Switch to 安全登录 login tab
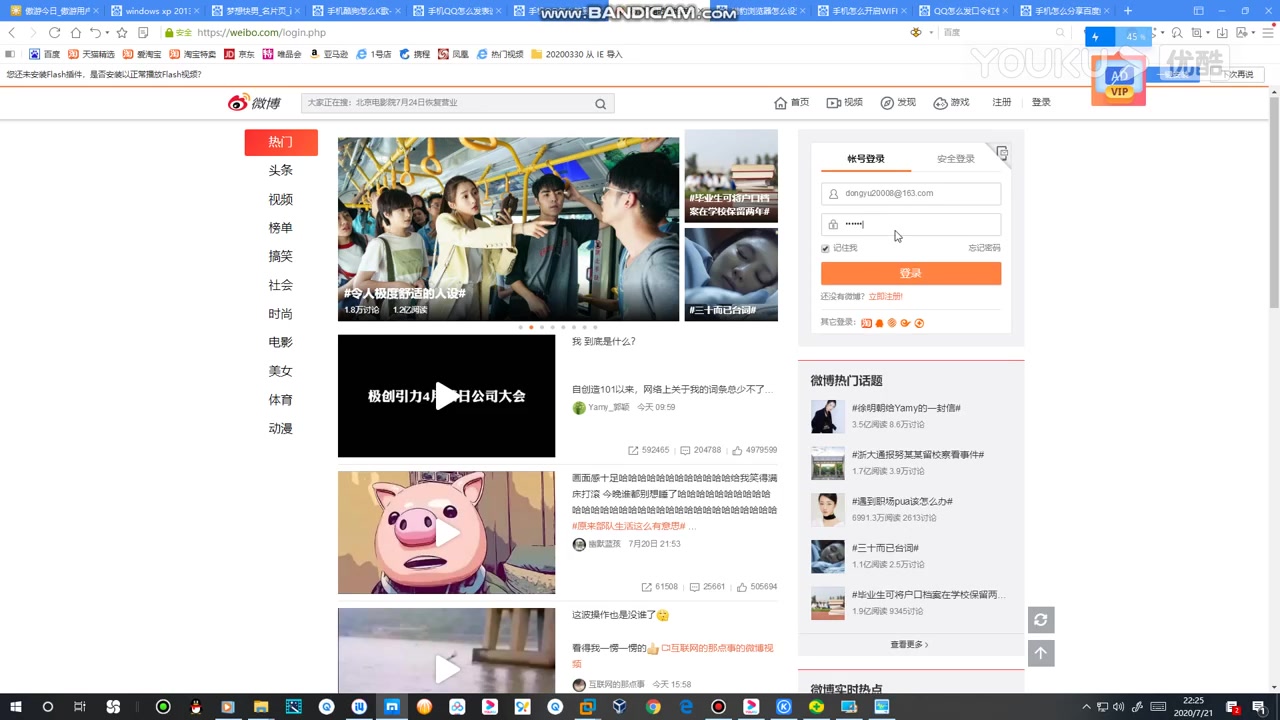1280x720 pixels. [956, 159]
